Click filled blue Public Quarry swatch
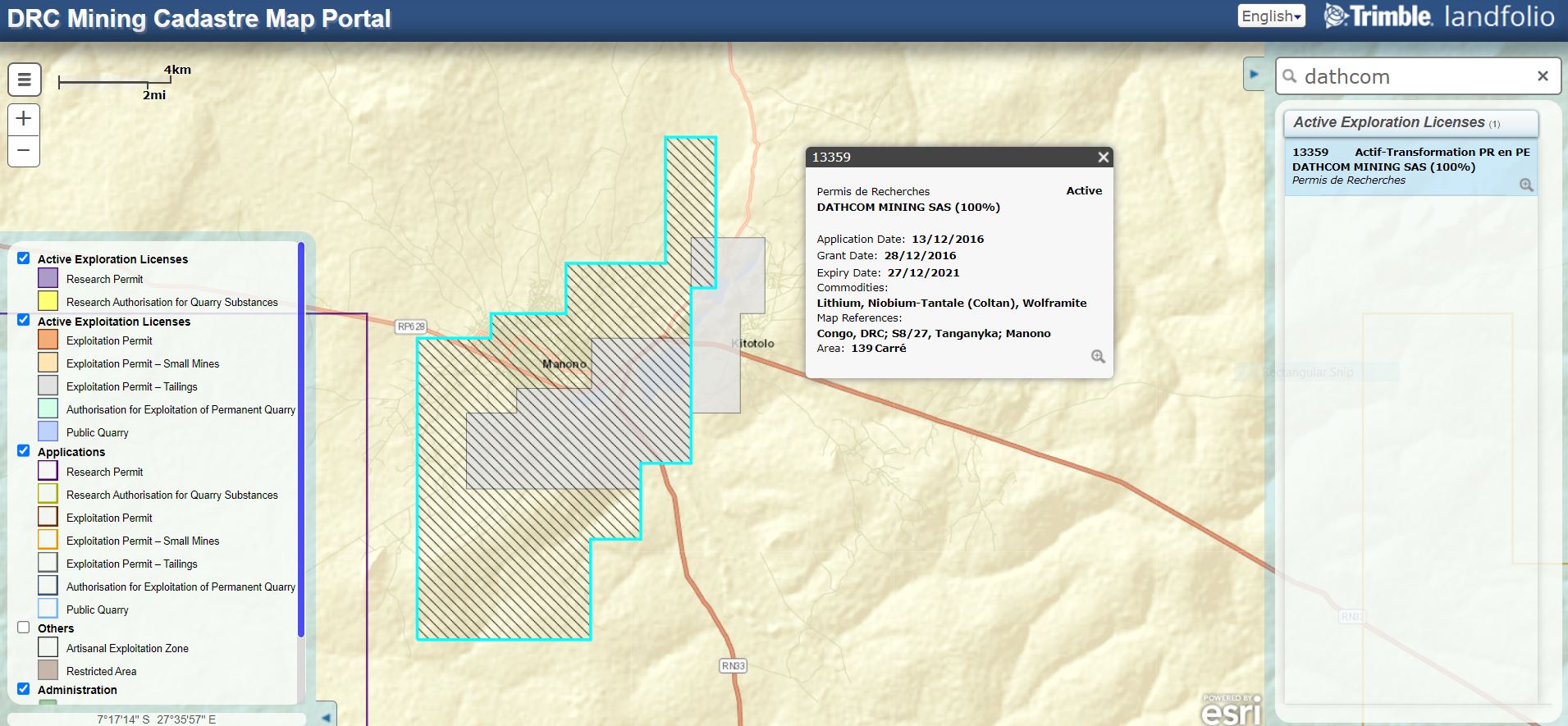The height and width of the screenshot is (726, 1568). [x=48, y=431]
